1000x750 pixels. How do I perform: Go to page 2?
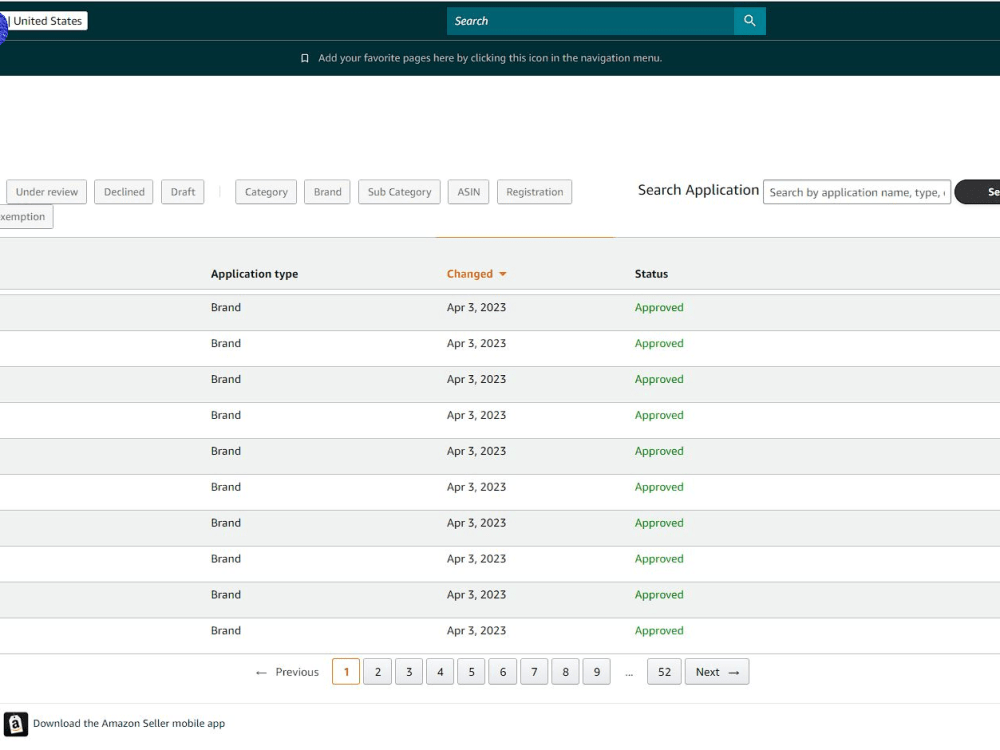(x=378, y=672)
